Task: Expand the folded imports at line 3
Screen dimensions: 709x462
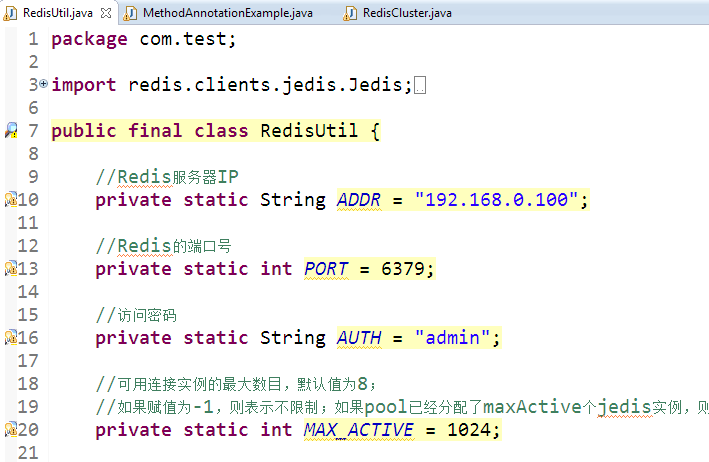Action: pyautogui.click(x=43, y=84)
